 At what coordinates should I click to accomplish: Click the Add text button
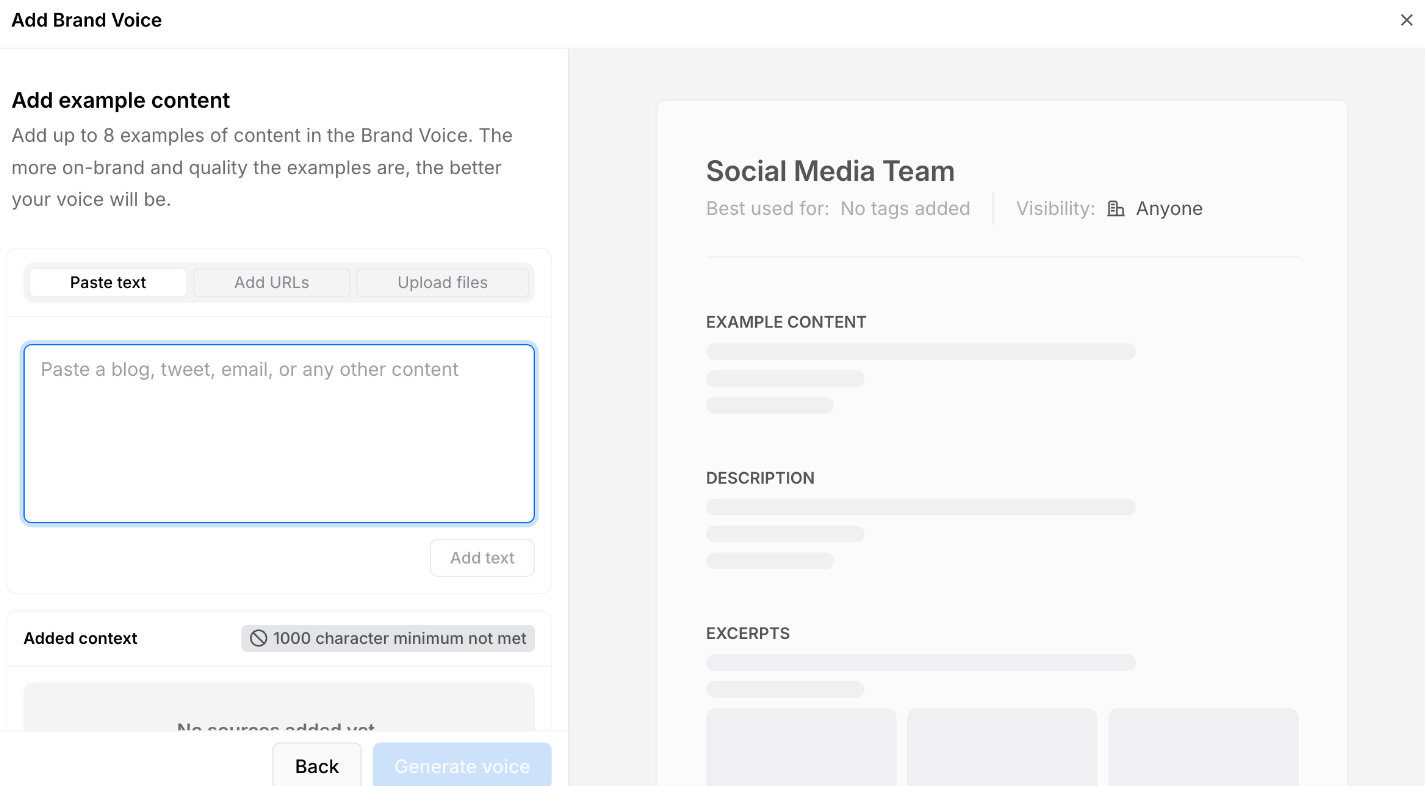point(482,558)
